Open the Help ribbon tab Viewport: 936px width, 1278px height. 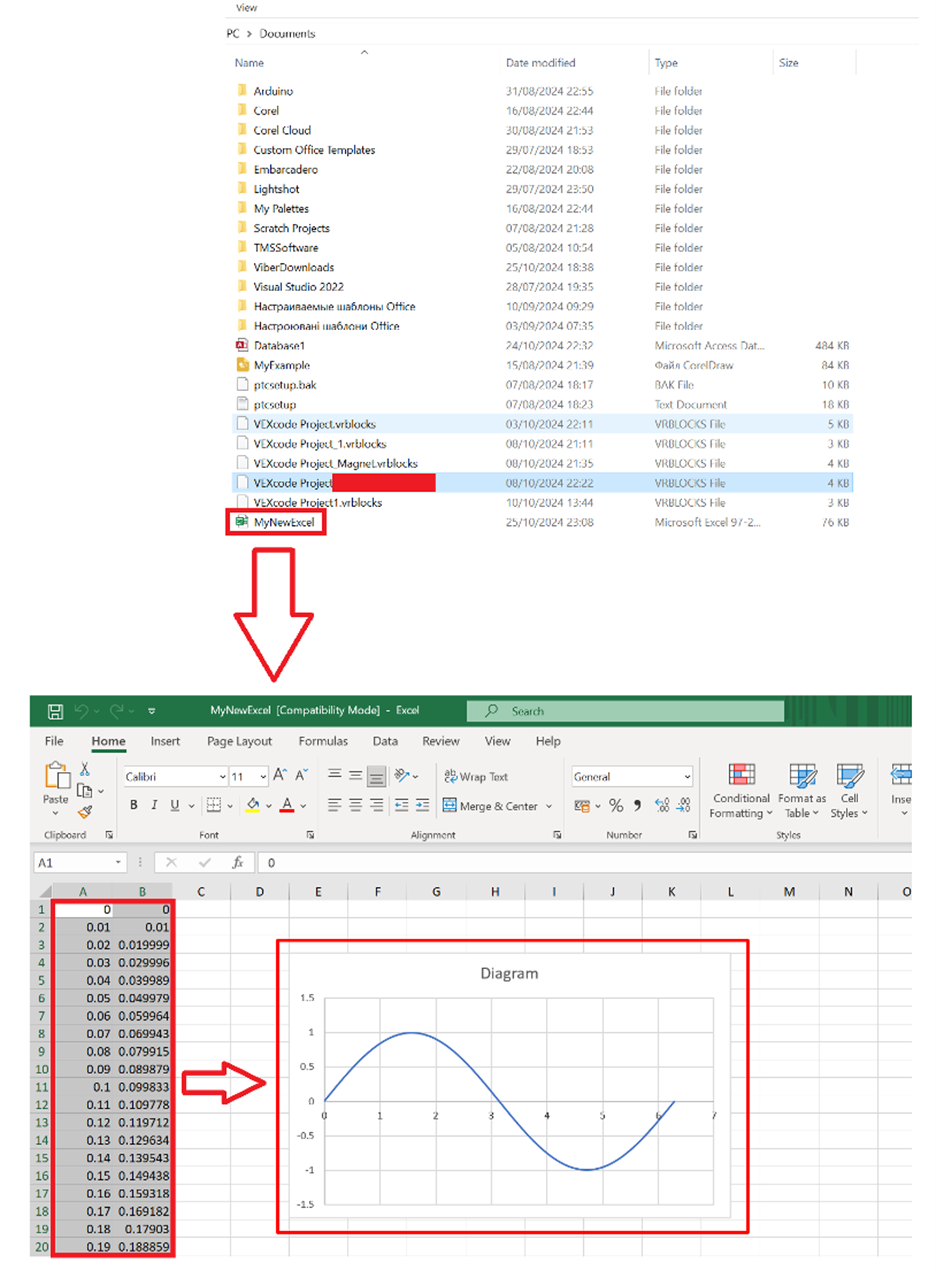click(x=548, y=741)
